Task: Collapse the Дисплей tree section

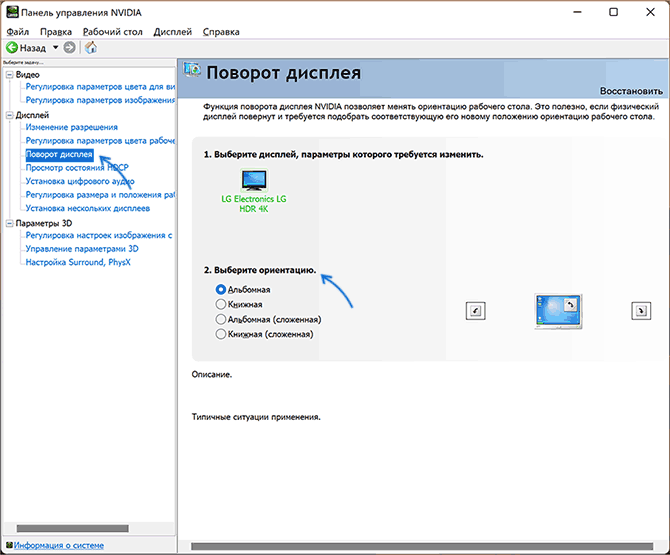Action: tap(9, 115)
